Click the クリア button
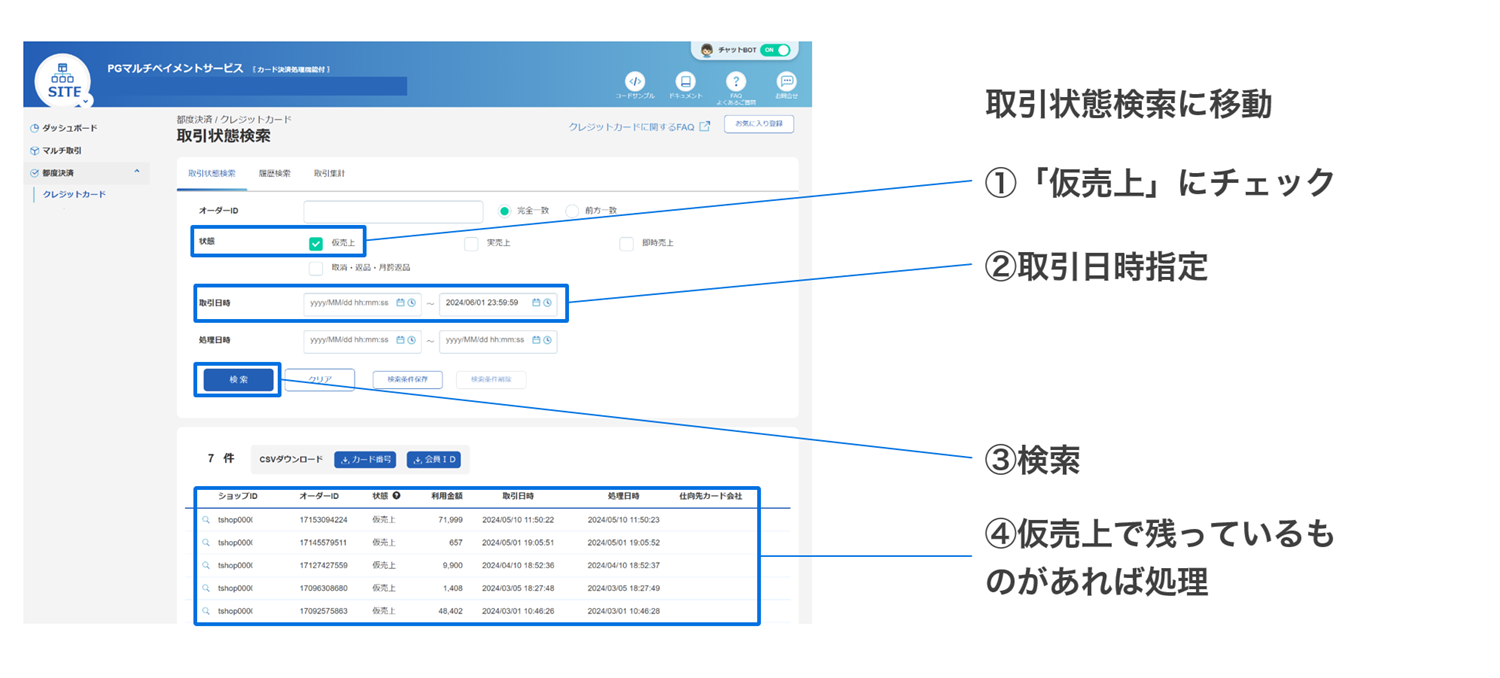The width and height of the screenshot is (1500, 678). (320, 380)
